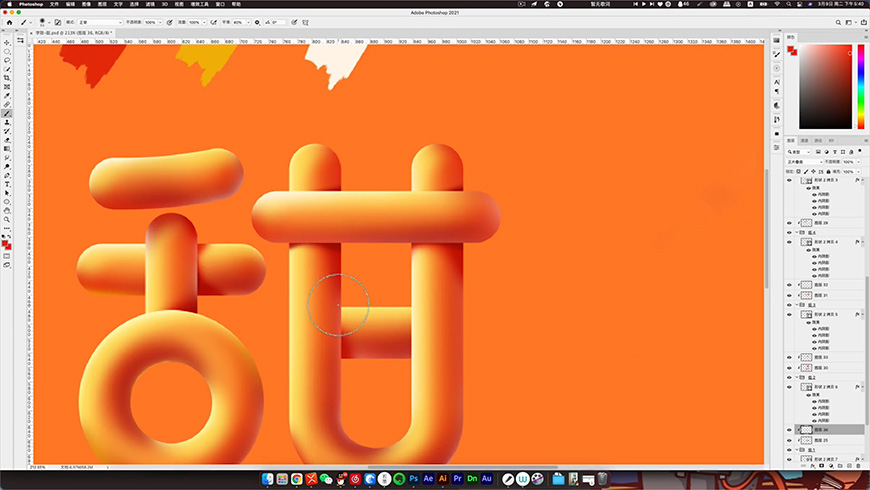This screenshot has height=490, width=870.
Task: Open the brush settings panel toggle
Action: click(58, 23)
